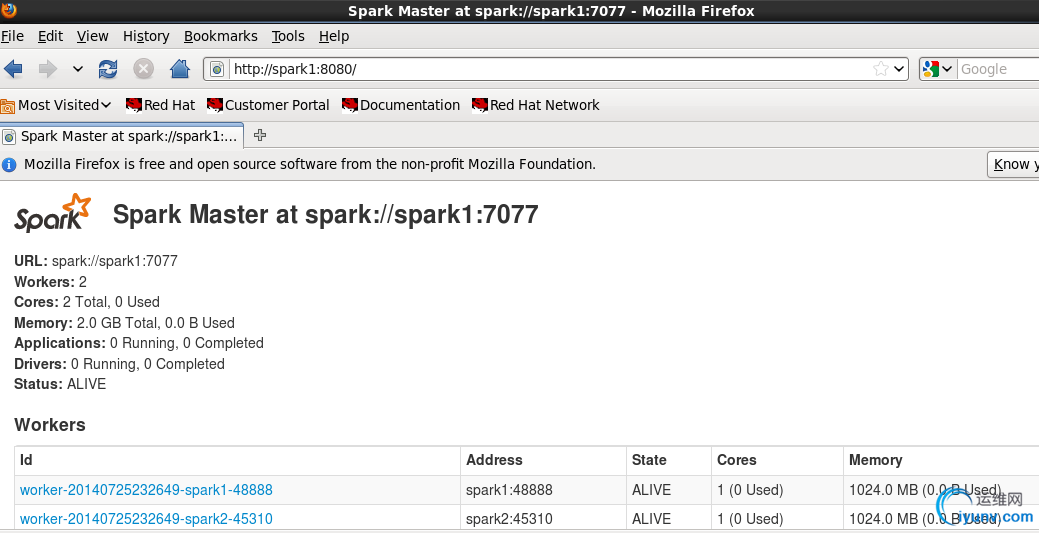The height and width of the screenshot is (533, 1039).
Task: Open worker-20140725232649-spark2-45310 link
Action: point(146,518)
